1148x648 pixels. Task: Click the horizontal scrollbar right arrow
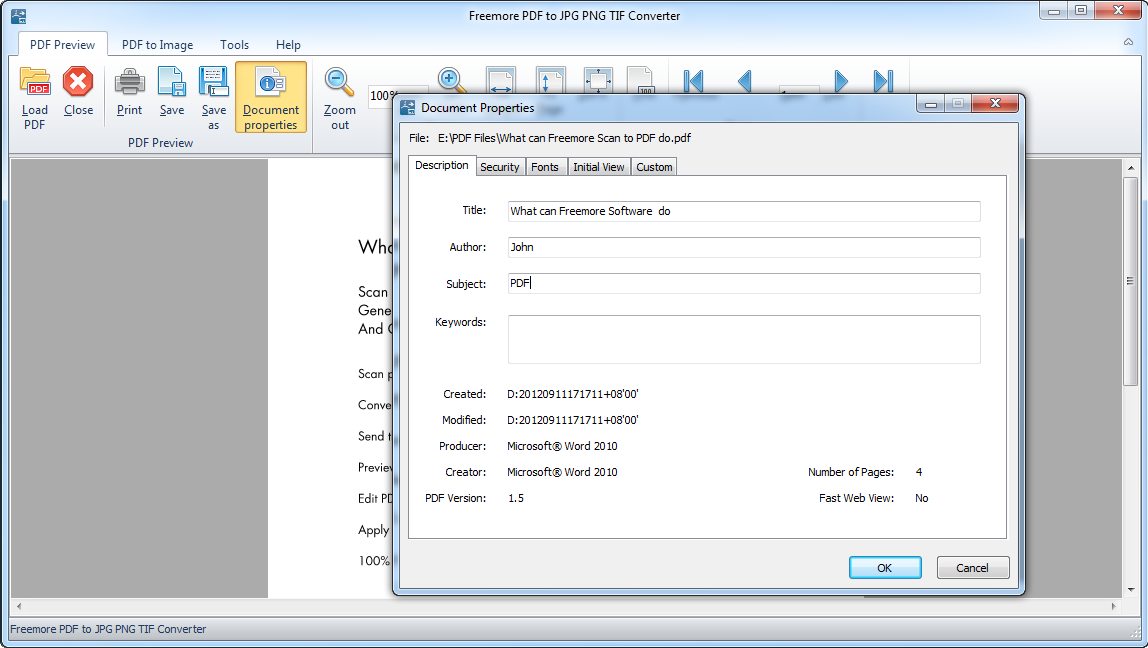point(1114,606)
